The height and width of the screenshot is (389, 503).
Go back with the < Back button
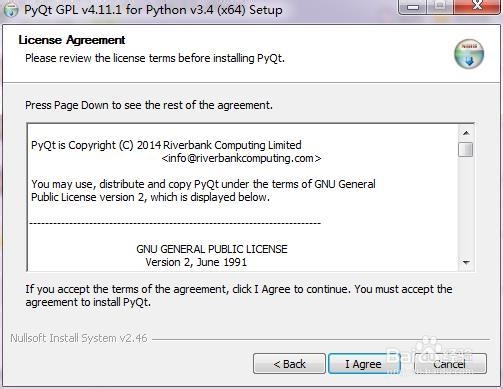click(289, 364)
